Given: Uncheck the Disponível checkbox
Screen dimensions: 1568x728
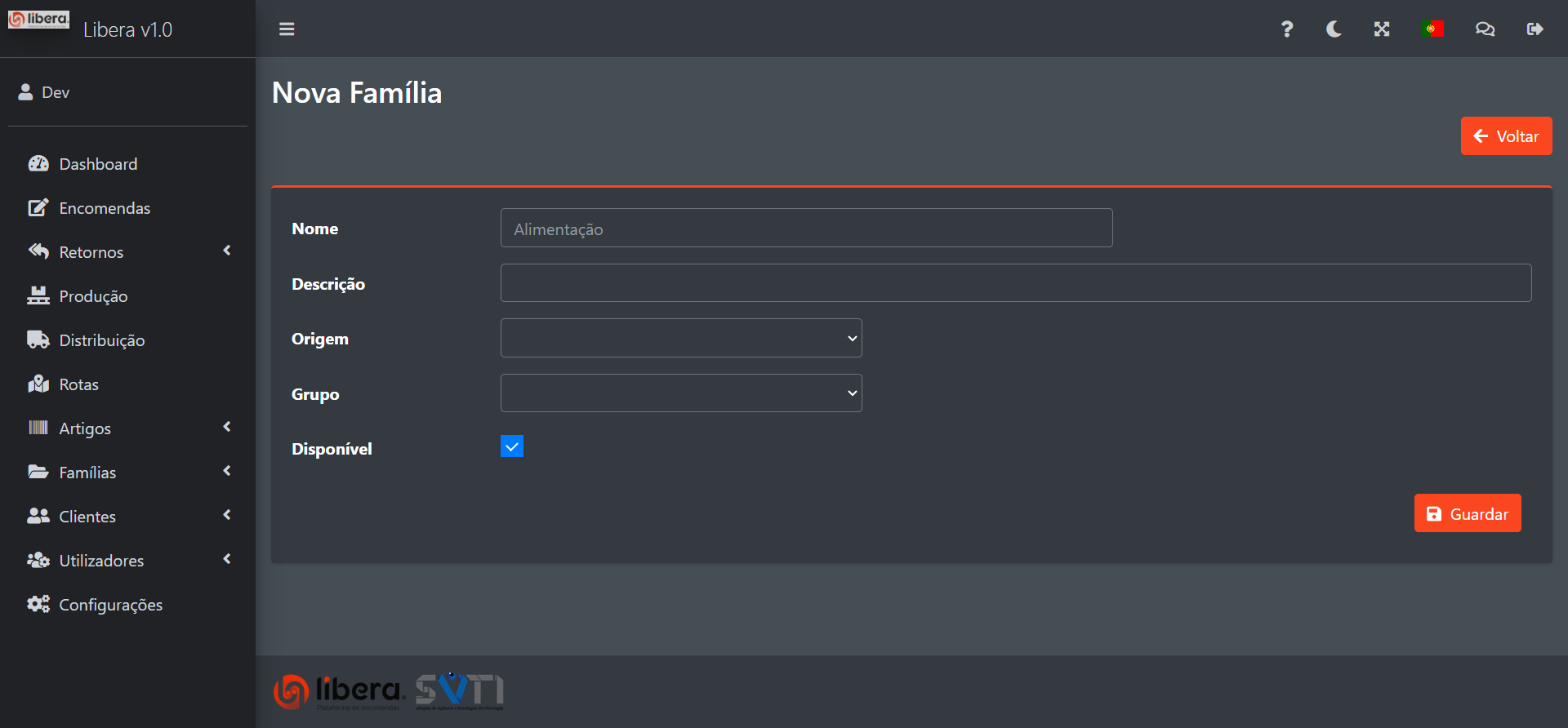Looking at the screenshot, I should (x=512, y=446).
